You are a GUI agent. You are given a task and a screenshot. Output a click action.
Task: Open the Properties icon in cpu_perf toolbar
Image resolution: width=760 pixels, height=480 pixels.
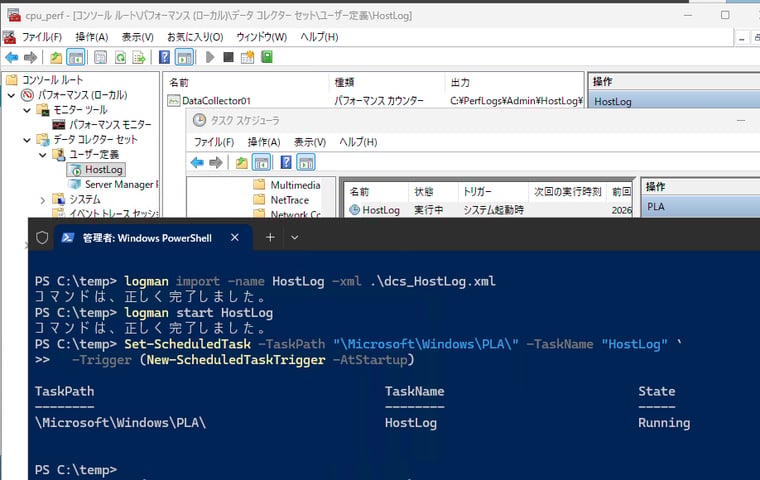(x=100, y=58)
